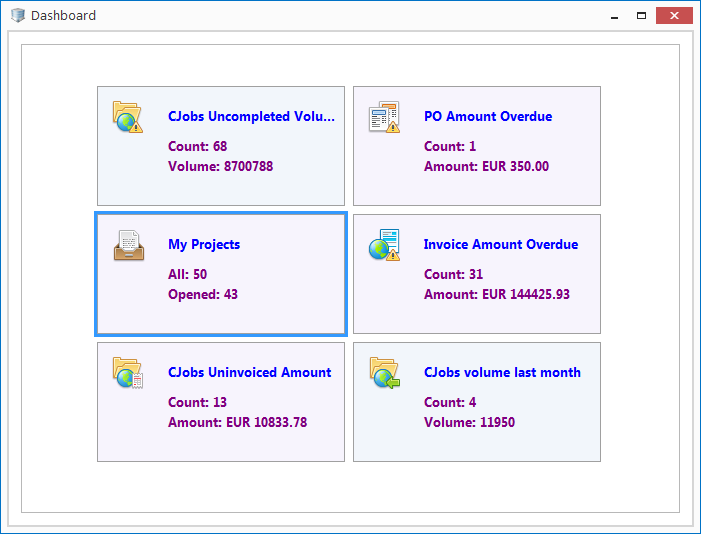This screenshot has width=701, height=534.
Task: Click the 'Count: 1' value
Action: pyautogui.click(x=450, y=146)
